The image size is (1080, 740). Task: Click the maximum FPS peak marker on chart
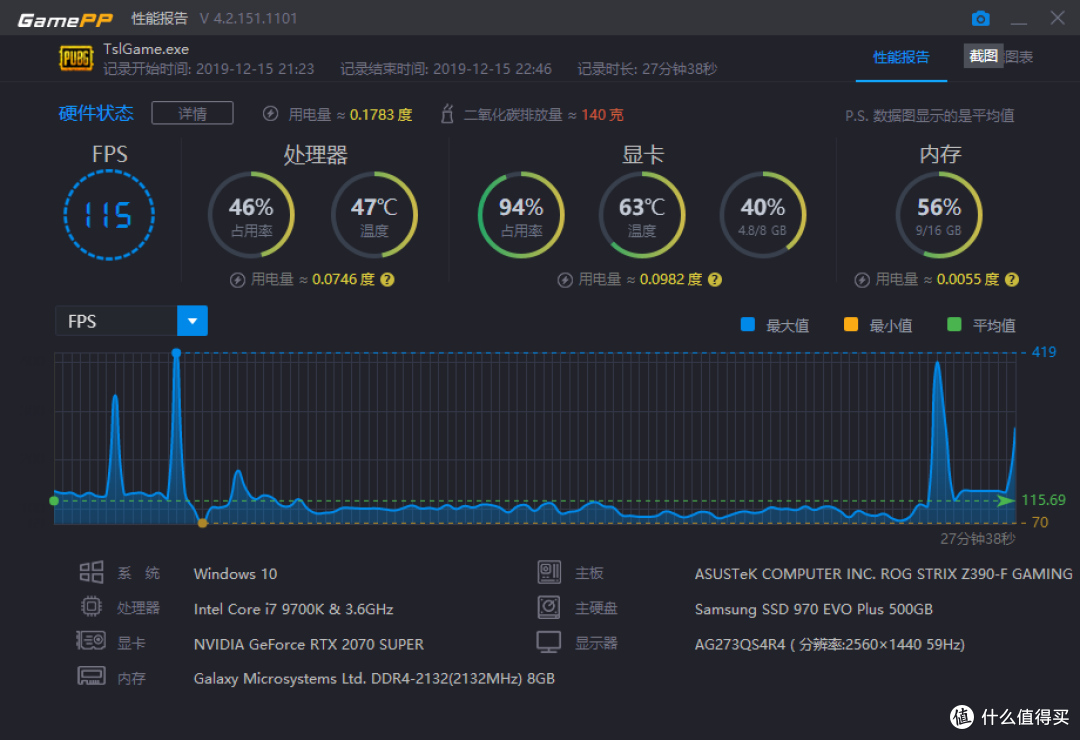pyautogui.click(x=176, y=353)
